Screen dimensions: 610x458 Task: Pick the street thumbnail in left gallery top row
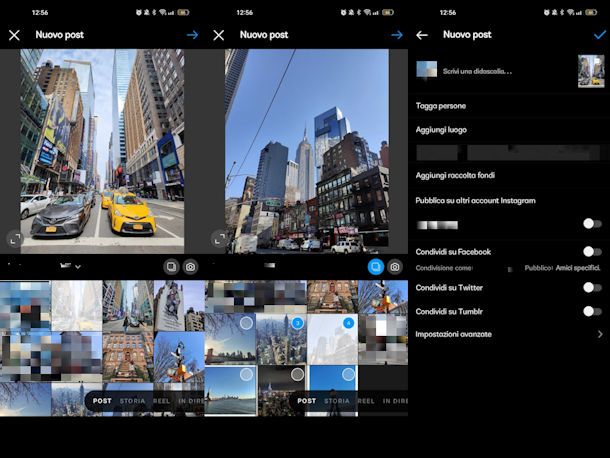click(128, 306)
